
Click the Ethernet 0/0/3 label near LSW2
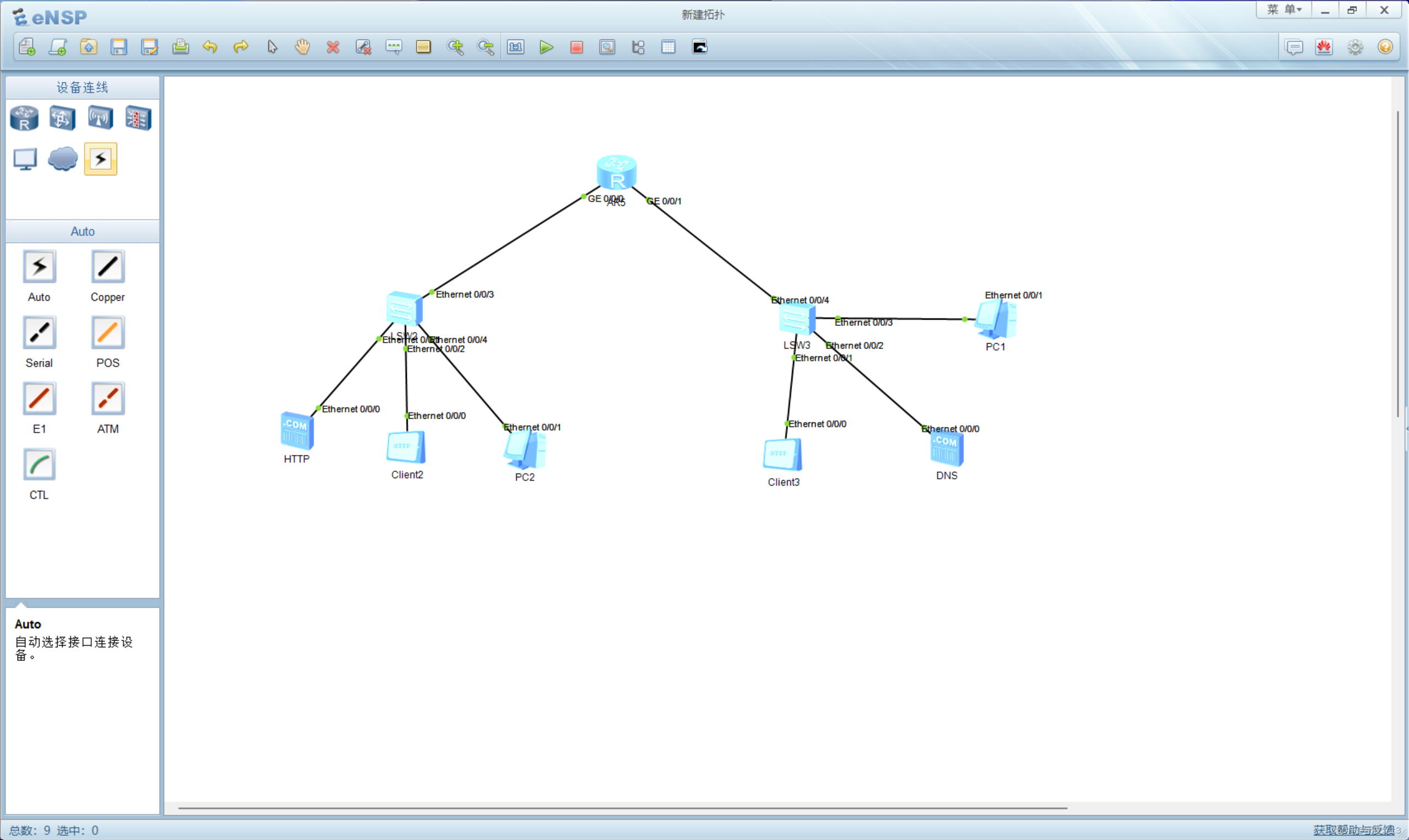point(465,294)
